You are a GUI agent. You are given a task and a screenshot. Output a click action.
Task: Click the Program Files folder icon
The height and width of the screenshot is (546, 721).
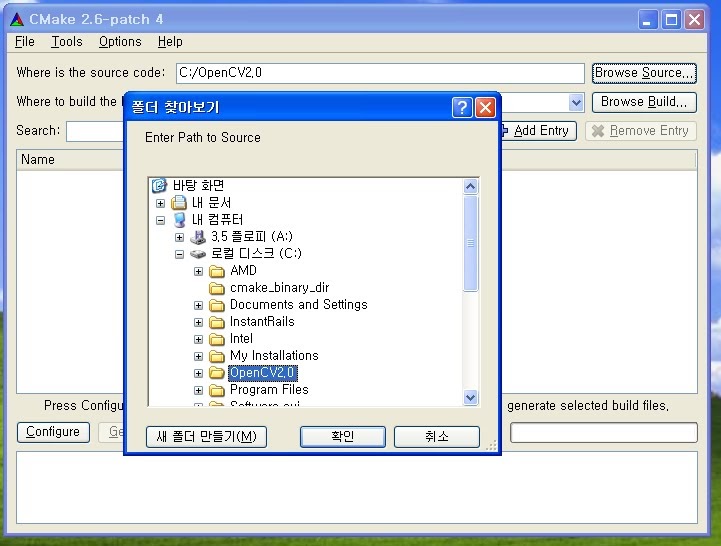(217, 390)
